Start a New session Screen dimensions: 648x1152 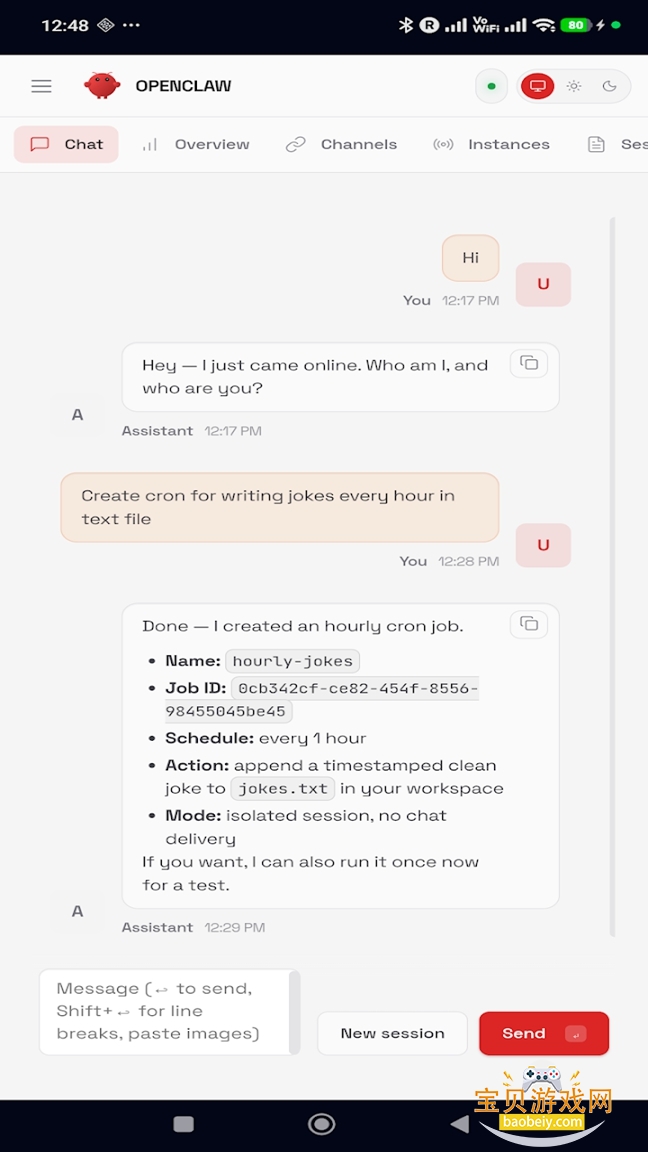click(x=392, y=1033)
